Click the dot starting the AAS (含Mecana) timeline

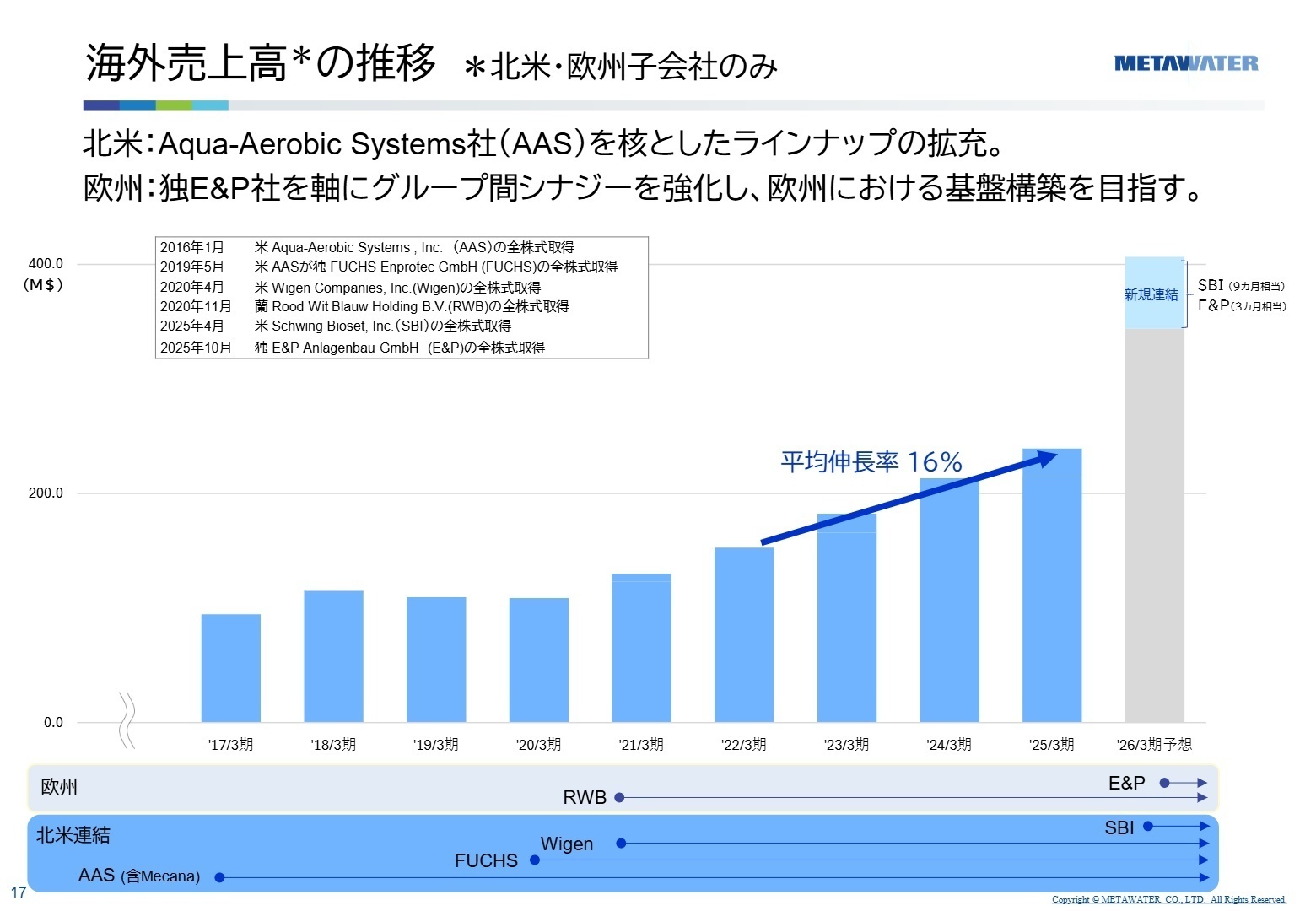tap(218, 876)
